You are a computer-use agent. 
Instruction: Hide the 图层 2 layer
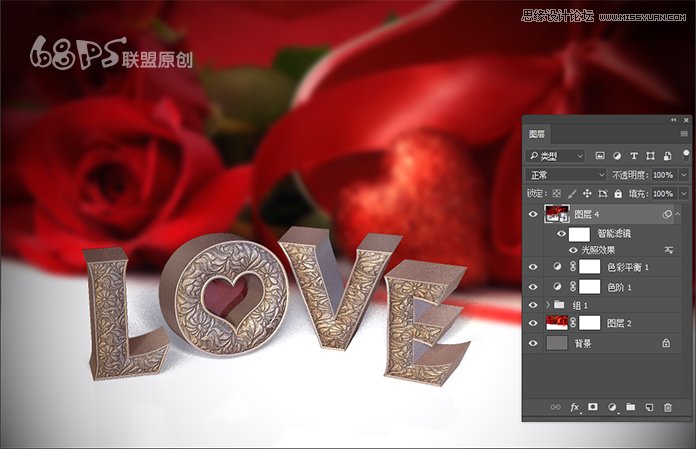pyautogui.click(x=533, y=323)
